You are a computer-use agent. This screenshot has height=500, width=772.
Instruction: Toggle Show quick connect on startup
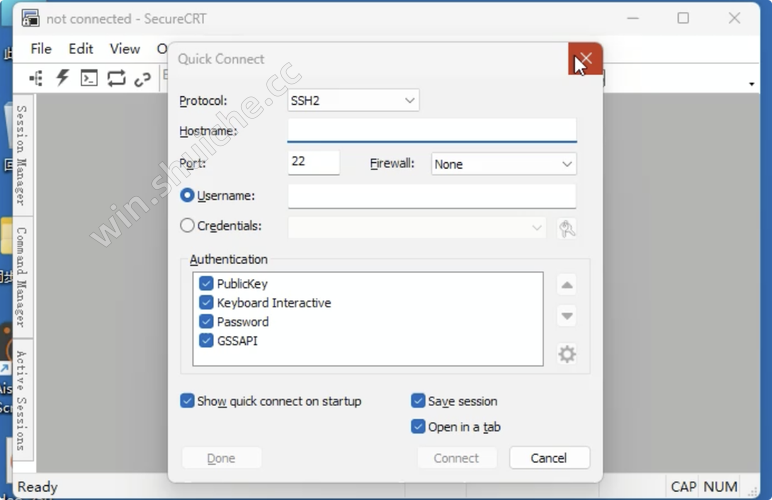(187, 401)
